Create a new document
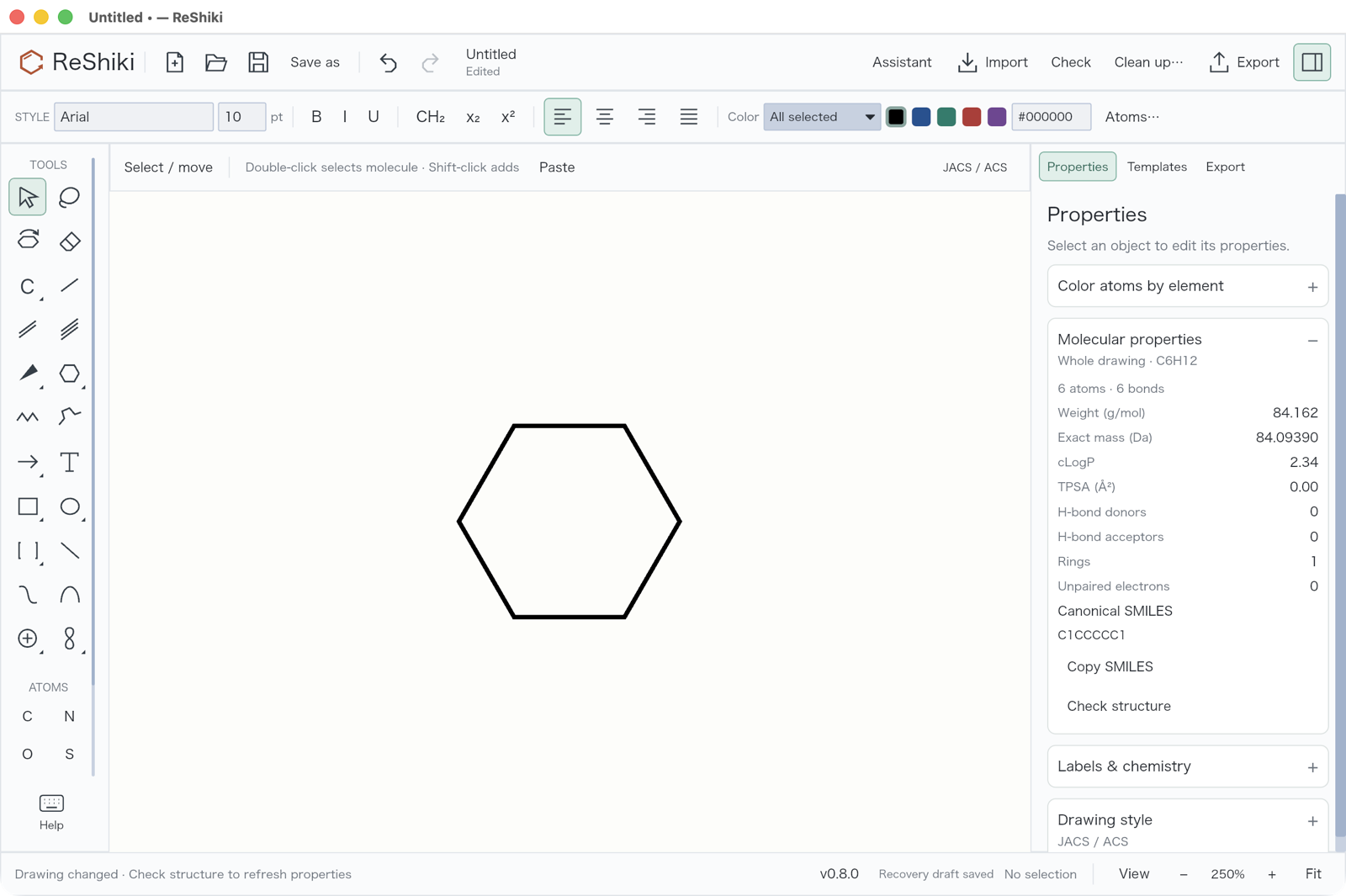The height and width of the screenshot is (896, 1346). [175, 62]
